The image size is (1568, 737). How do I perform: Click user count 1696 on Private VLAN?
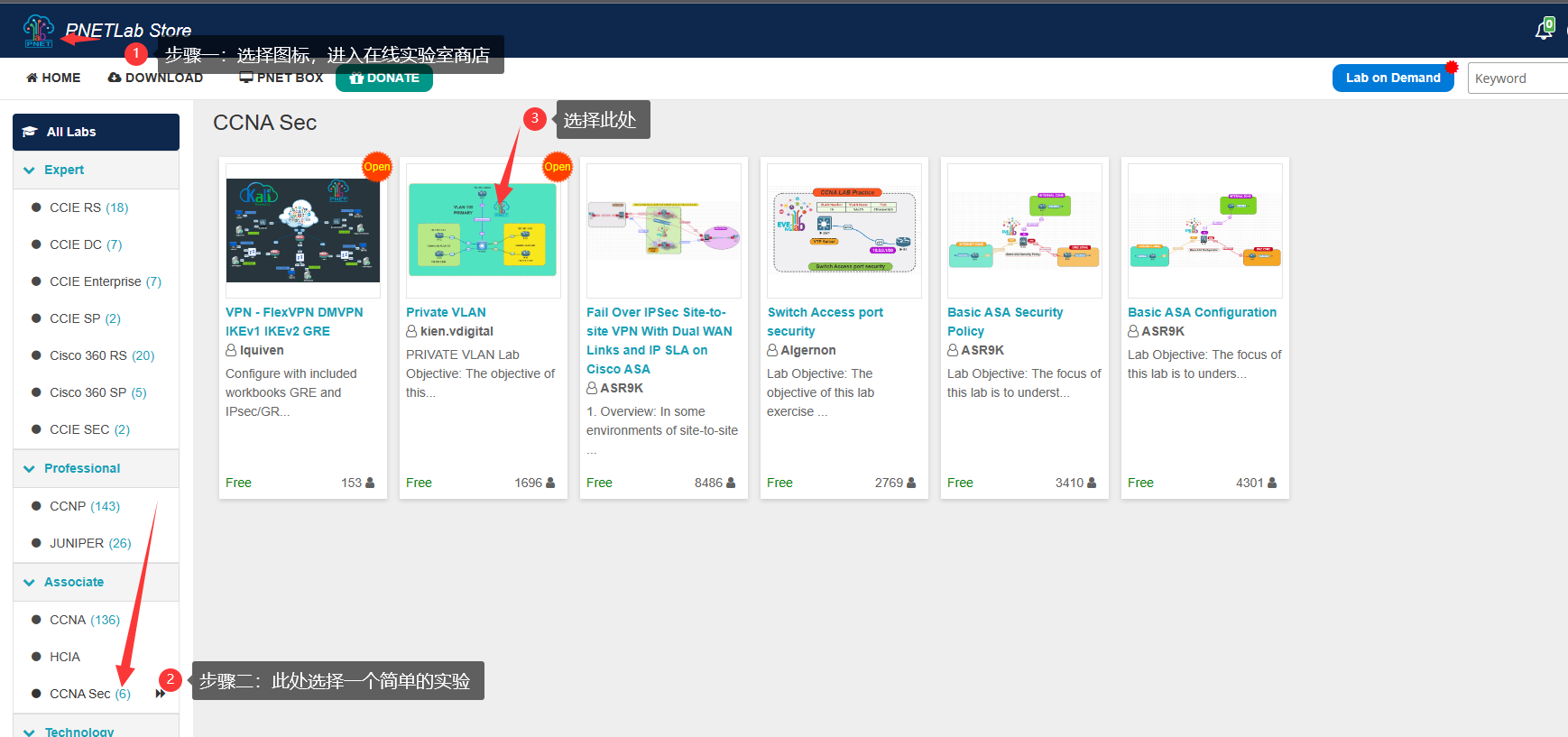[x=534, y=483]
